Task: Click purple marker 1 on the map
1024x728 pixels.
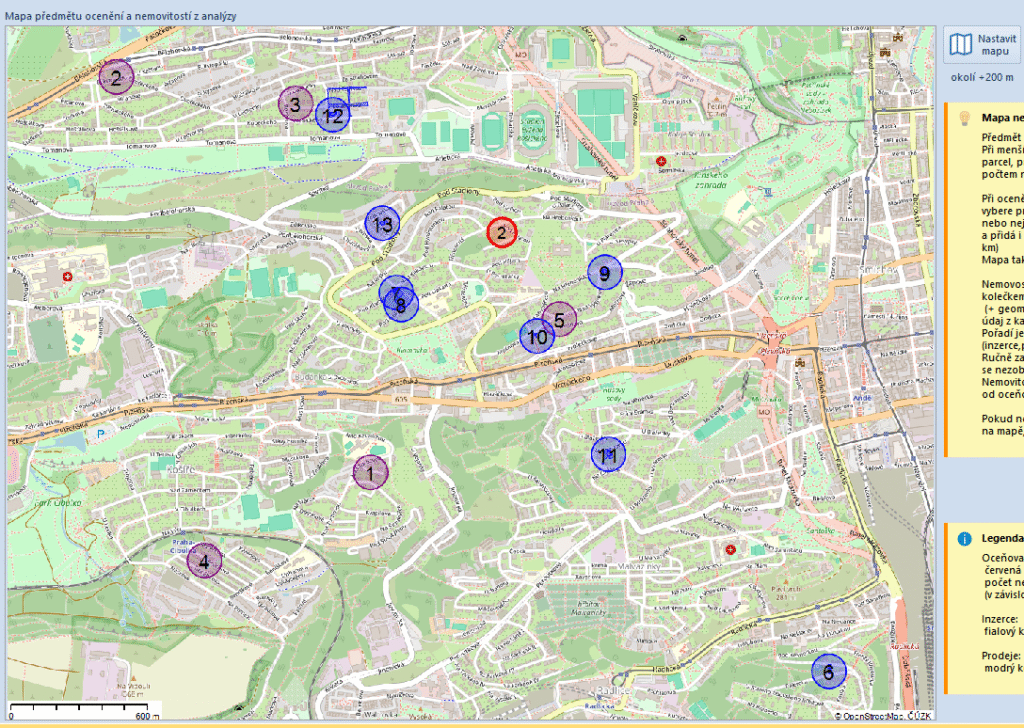Action: pyautogui.click(x=370, y=473)
